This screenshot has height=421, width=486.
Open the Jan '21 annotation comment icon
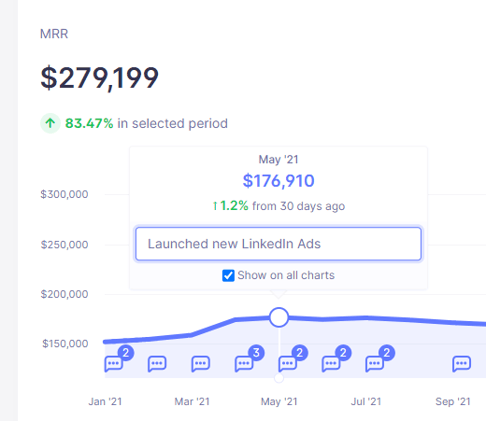tap(113, 363)
